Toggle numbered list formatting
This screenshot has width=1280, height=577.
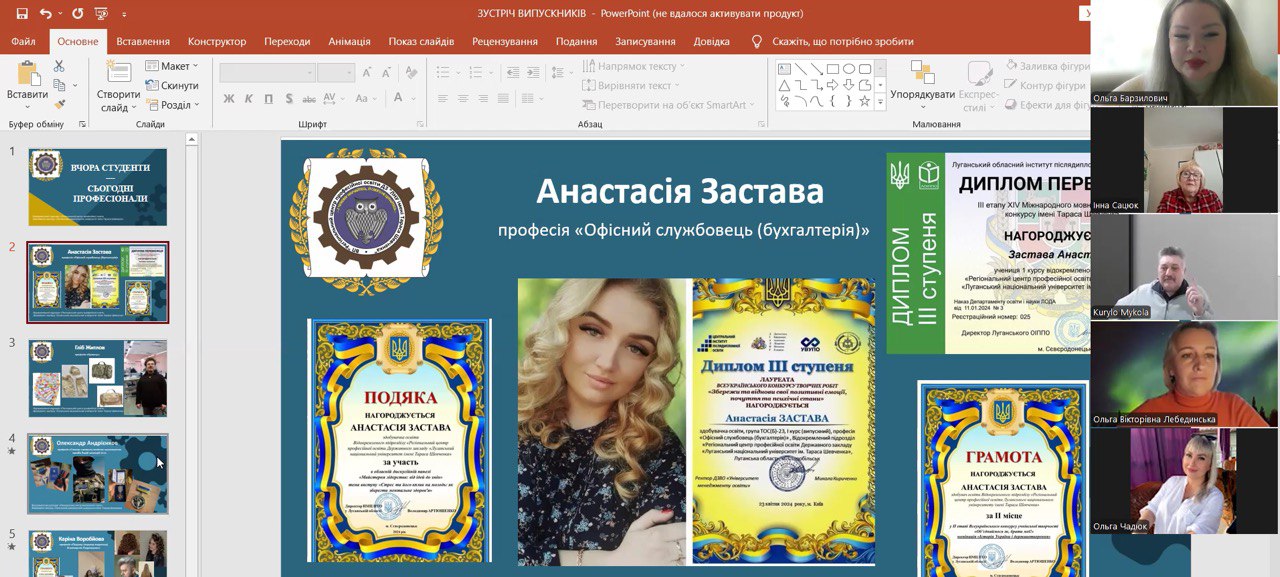click(x=477, y=72)
